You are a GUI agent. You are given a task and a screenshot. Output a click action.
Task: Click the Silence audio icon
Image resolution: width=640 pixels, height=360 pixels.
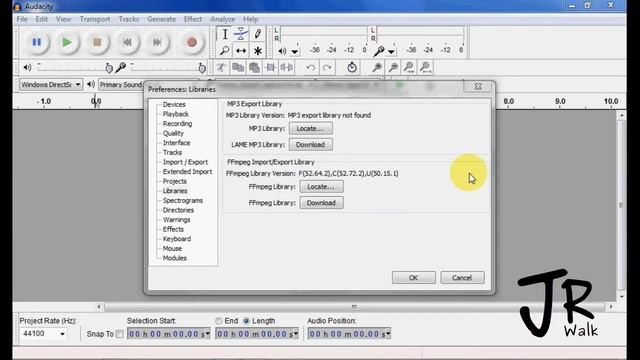287,67
